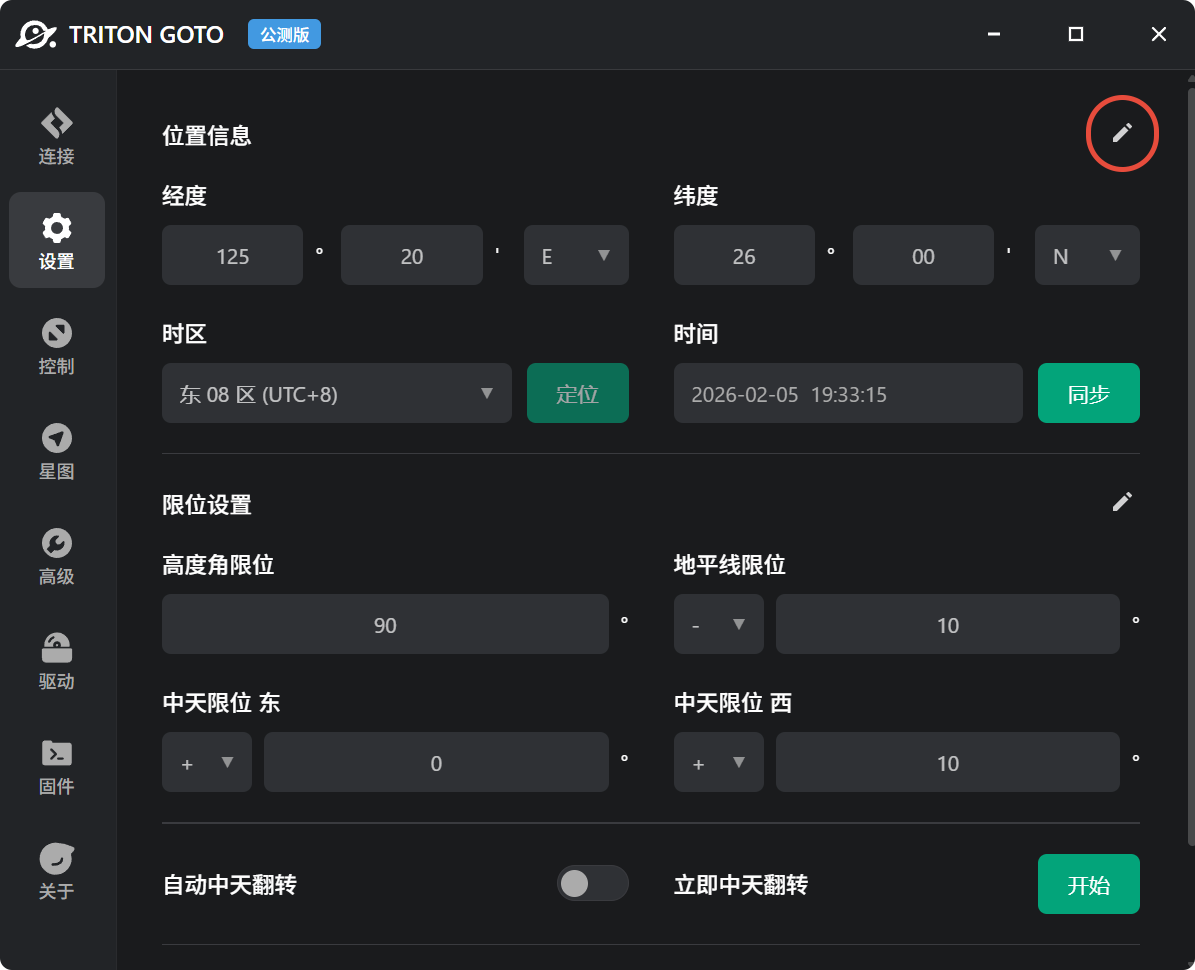Screen dimensions: 1195x970
Task: Open the 东 08 区 timezone dropdown
Action: (336, 393)
